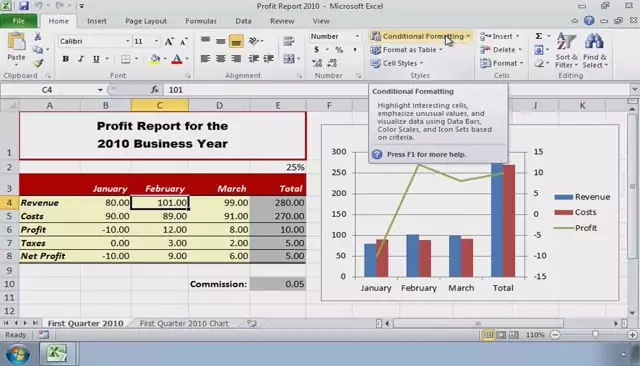Image resolution: width=640 pixels, height=366 pixels.
Task: Apply the red Font Color
Action: [x=177, y=59]
